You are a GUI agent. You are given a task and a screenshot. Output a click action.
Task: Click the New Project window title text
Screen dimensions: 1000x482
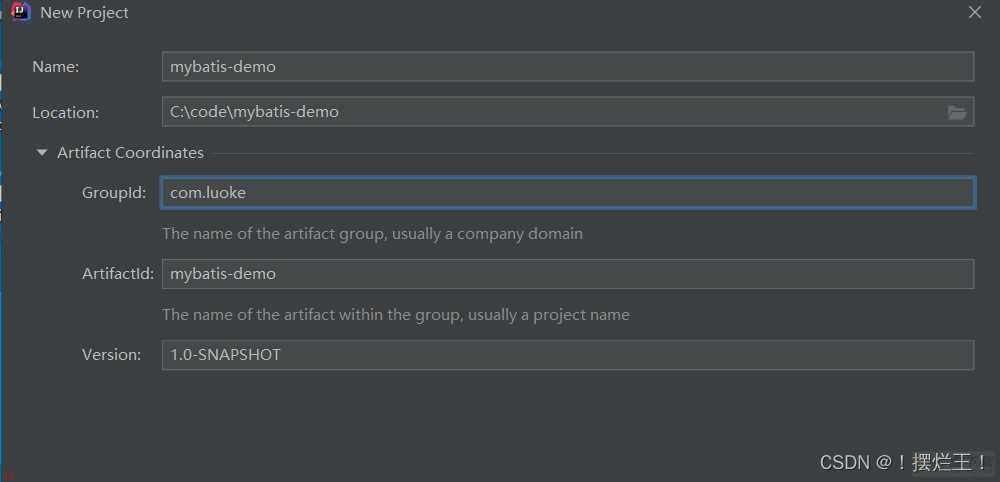tap(84, 13)
